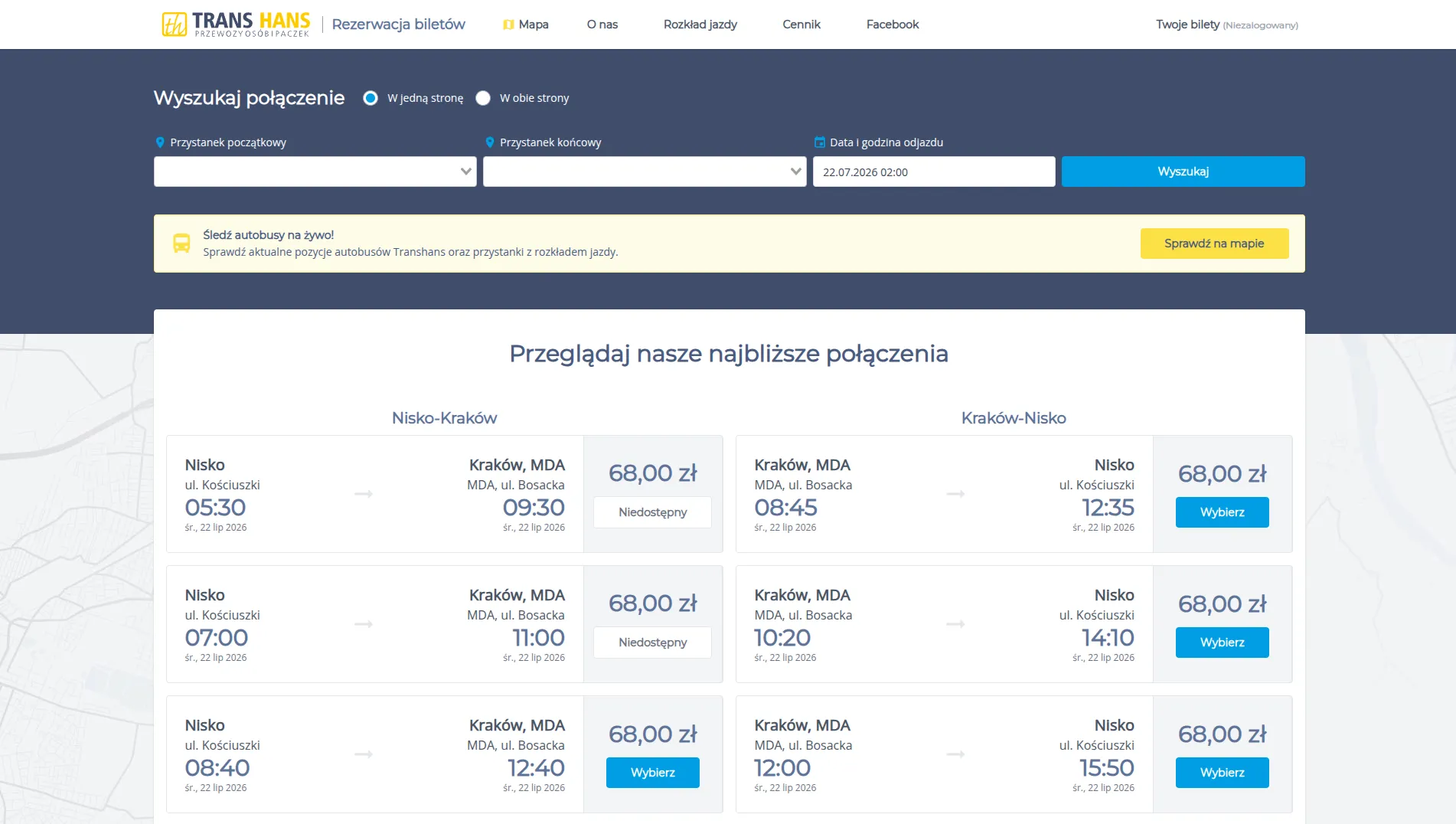Click the map icon next to Mapa

[508, 25]
